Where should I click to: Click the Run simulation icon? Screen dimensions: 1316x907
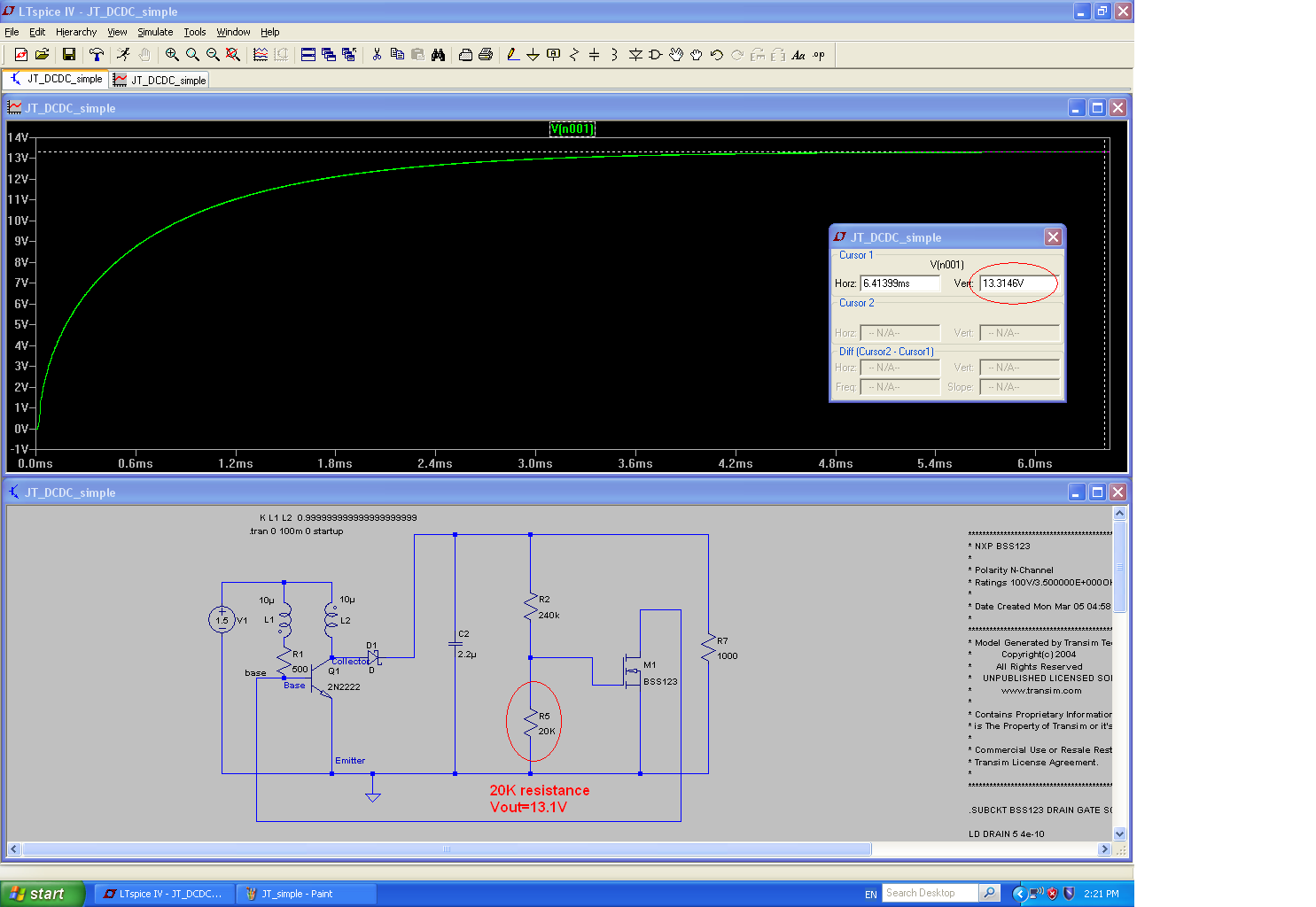(123, 55)
